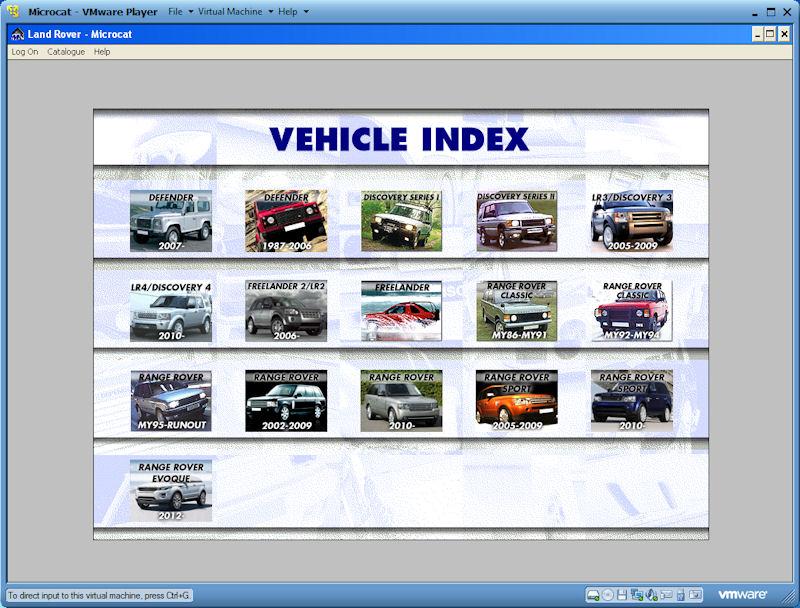The width and height of the screenshot is (800, 608).
Task: Open the Microcat Help menu
Action: [x=102, y=52]
